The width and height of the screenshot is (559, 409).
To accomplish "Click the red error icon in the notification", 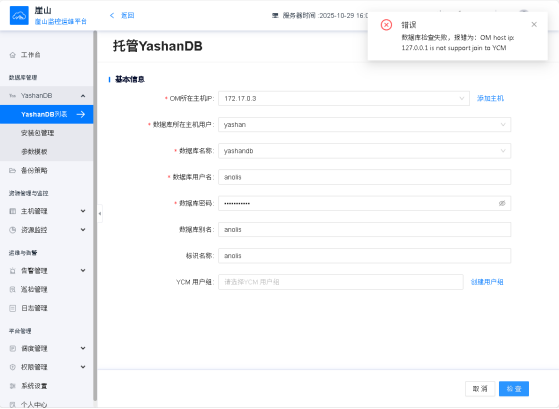I will tap(386, 25).
